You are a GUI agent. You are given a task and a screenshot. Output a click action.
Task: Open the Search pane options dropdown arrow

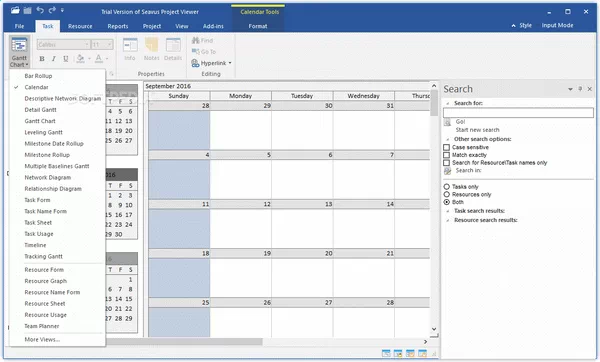570,89
